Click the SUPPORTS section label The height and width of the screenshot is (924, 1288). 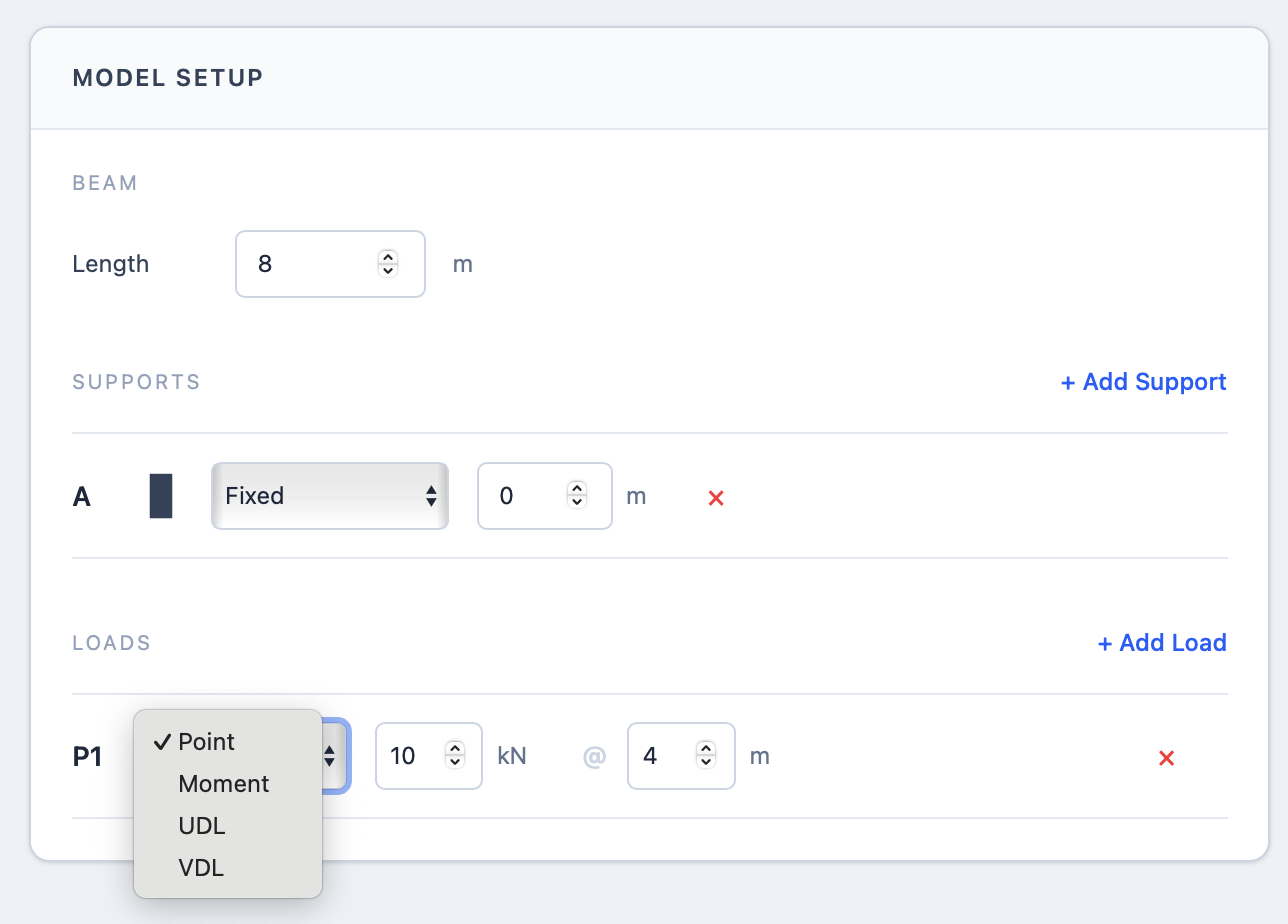tap(137, 382)
